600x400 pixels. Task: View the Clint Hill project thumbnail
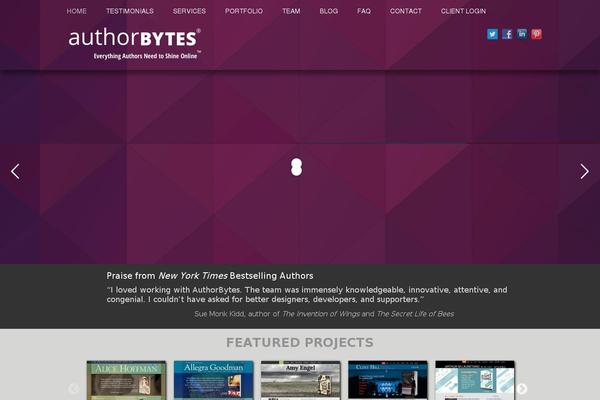(388, 380)
